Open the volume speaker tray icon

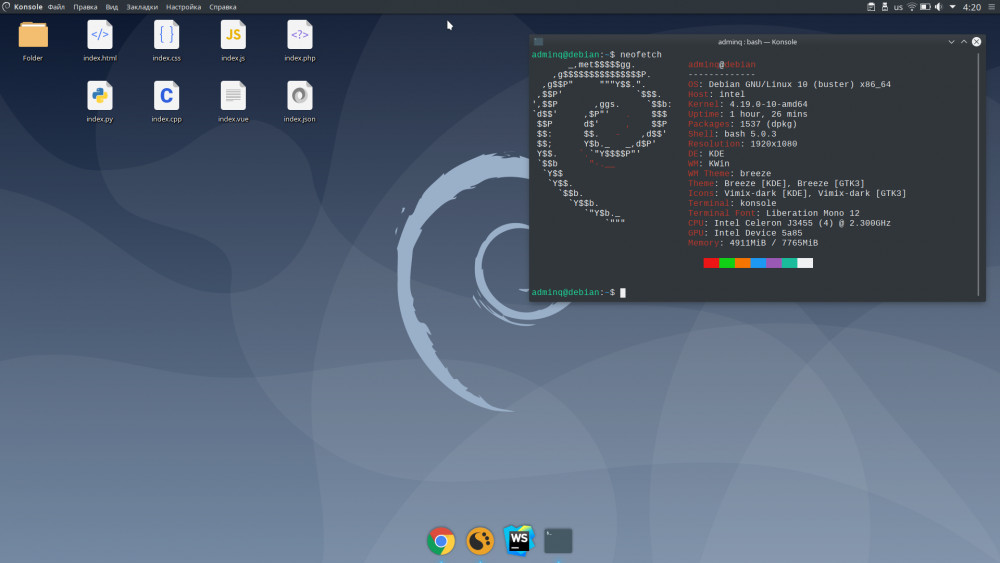point(939,7)
